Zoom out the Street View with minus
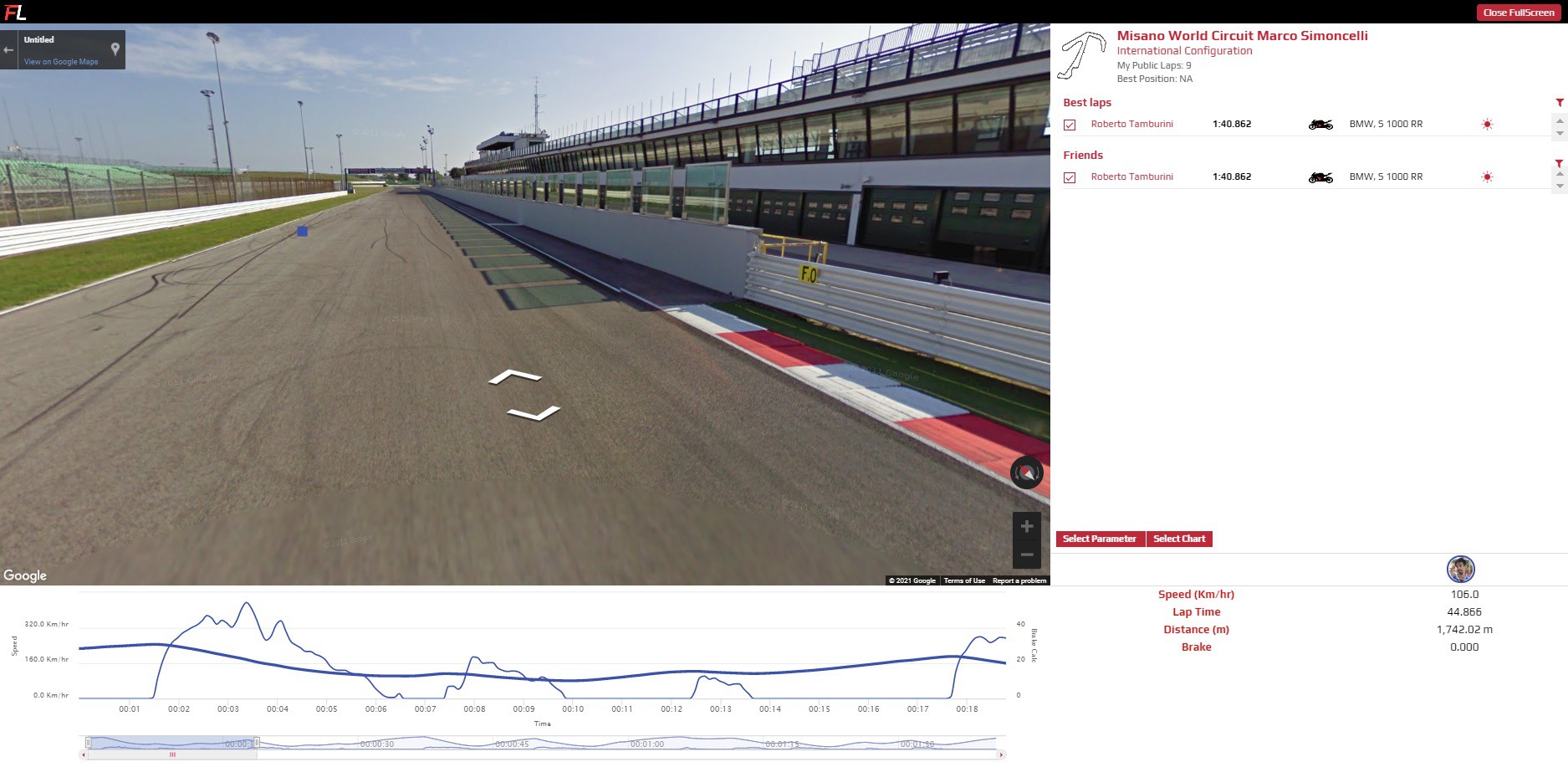The image size is (1568, 767). 1027,554
